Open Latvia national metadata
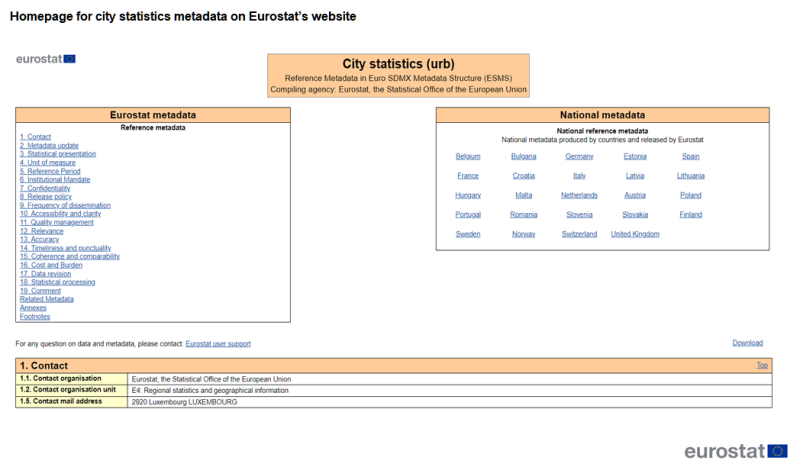The width and height of the screenshot is (800, 467). pos(635,176)
